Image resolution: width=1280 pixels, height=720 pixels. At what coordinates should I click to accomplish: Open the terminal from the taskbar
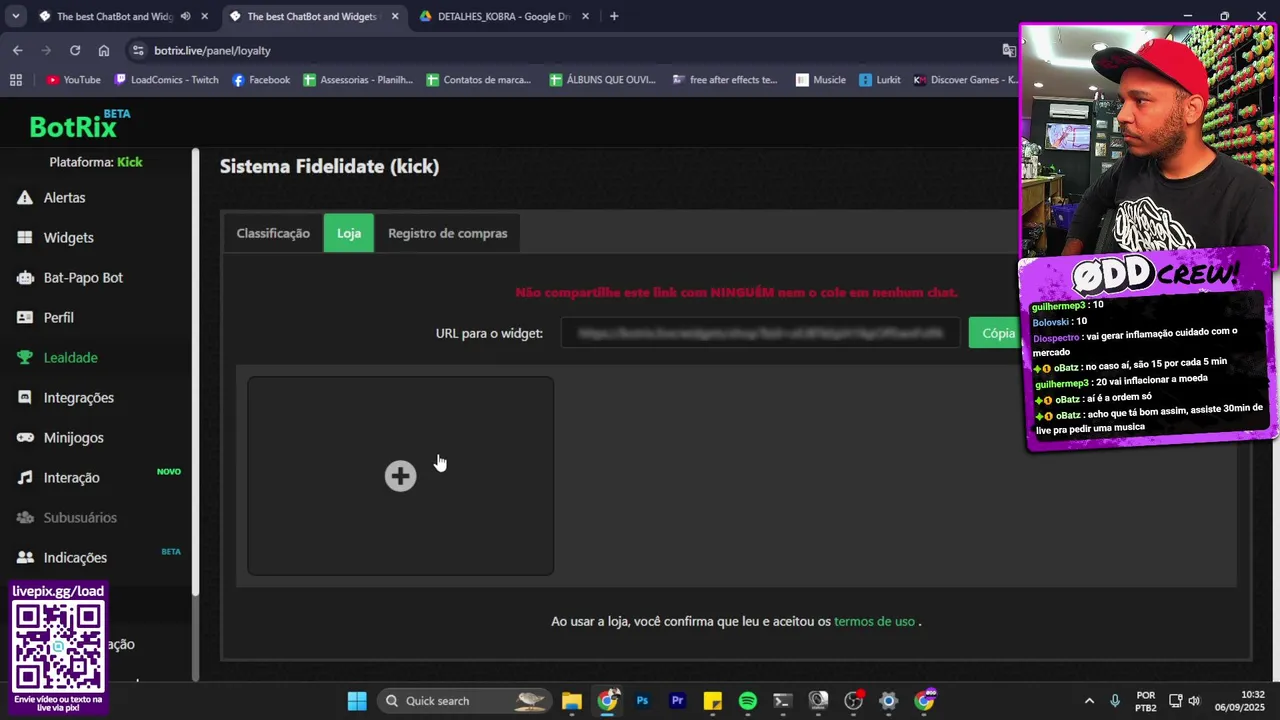(x=782, y=701)
